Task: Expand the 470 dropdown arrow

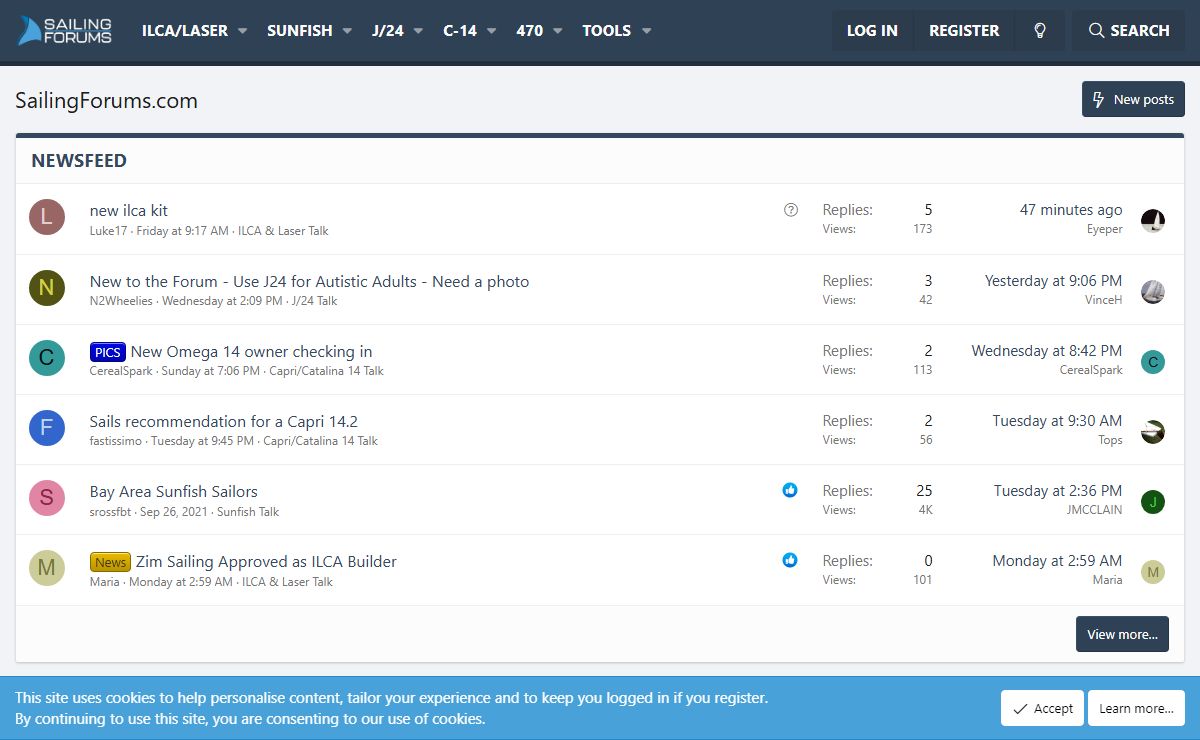Action: pyautogui.click(x=557, y=31)
